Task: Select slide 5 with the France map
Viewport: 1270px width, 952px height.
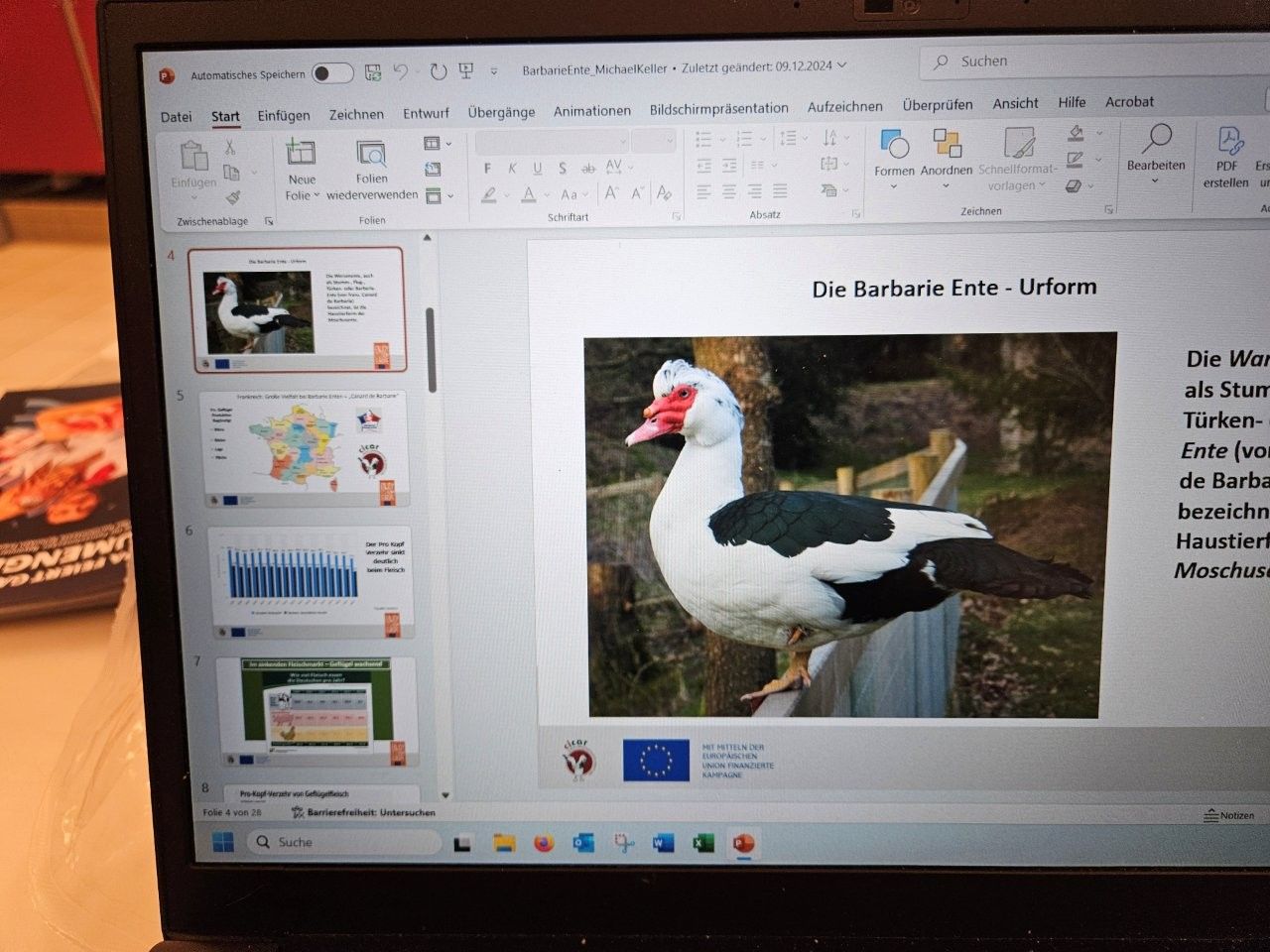Action: (305, 449)
